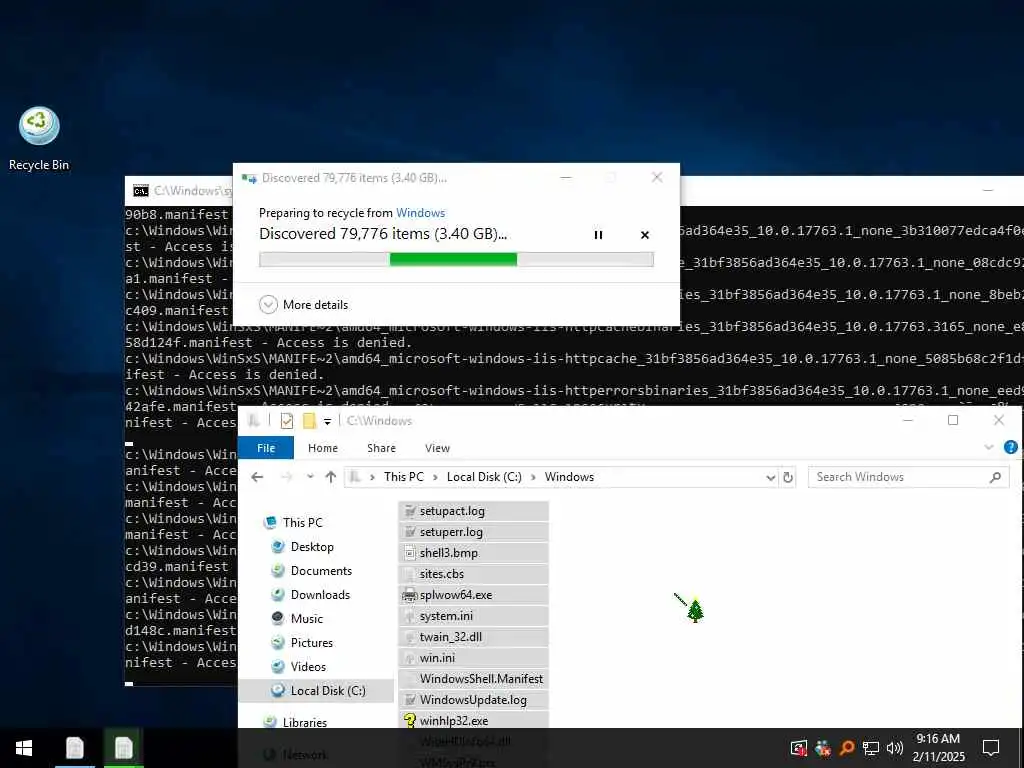Open the Home ribbon tab
Image resolution: width=1024 pixels, height=768 pixels.
pos(323,448)
